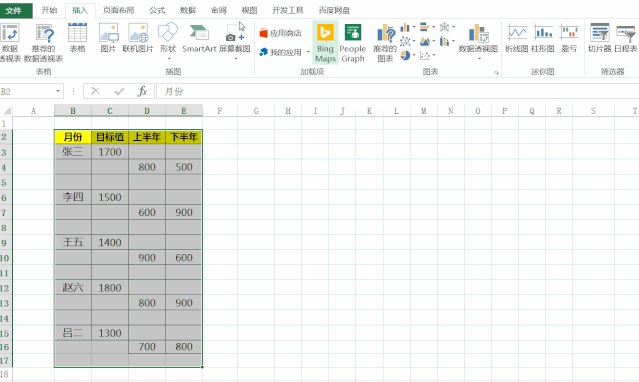Expand the PivotChart (数据透视图) dropdown arrow
This screenshot has height=382, width=639.
coord(479,59)
